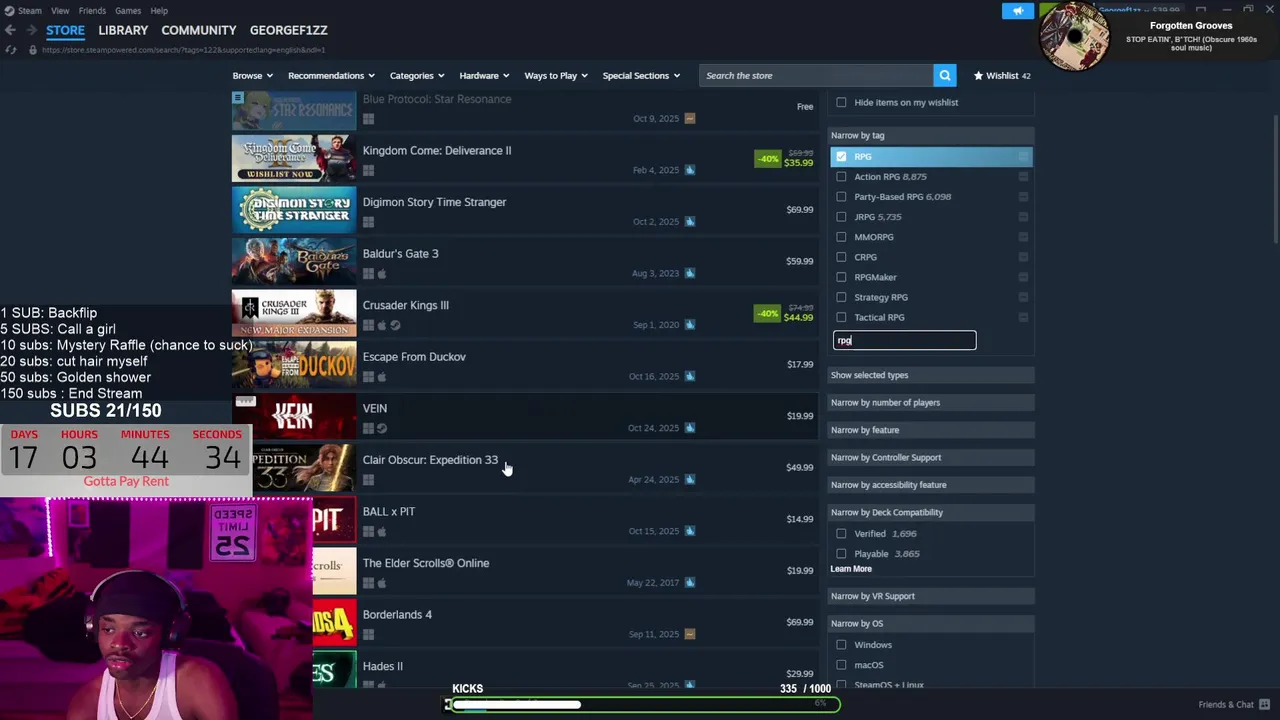Click review thumbs-up icon for Crusader Kings III
The height and width of the screenshot is (720, 1280).
(x=689, y=324)
